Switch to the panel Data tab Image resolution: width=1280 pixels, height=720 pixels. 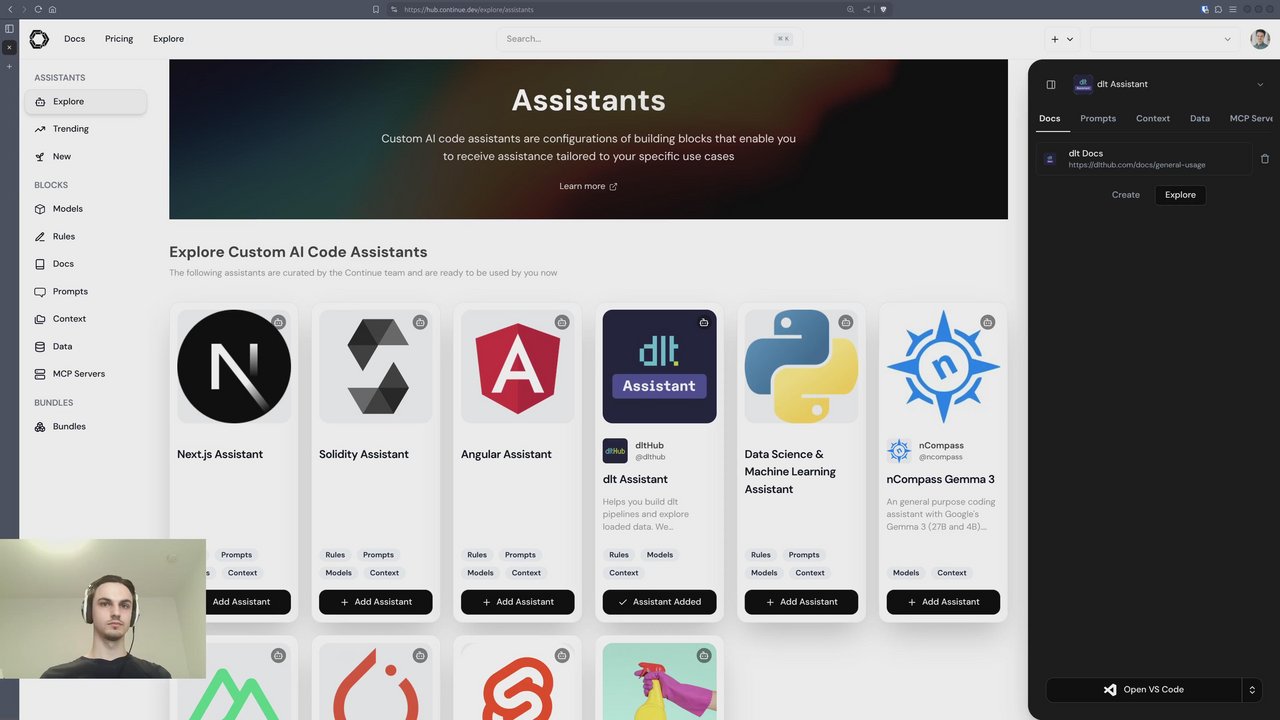pos(1200,118)
